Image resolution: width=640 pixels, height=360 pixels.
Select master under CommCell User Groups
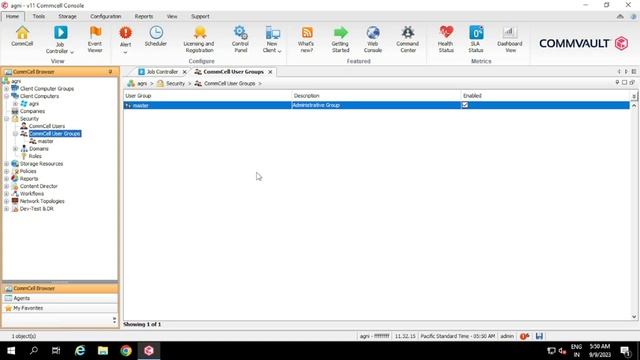41,141
